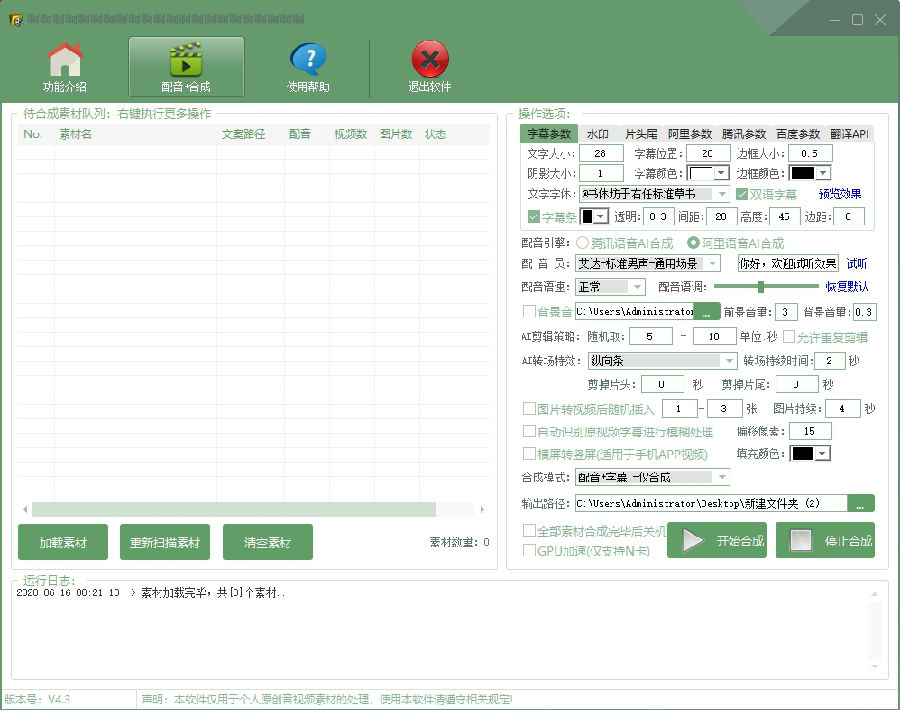Click the 重新扫描素材 button

[x=165, y=542]
